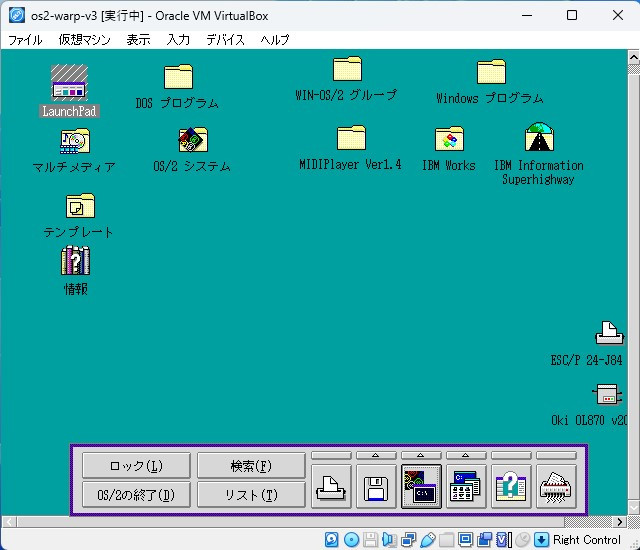Select the ESC/P 24-J84 printer icon
The height and width of the screenshot is (550, 640).
609,333
